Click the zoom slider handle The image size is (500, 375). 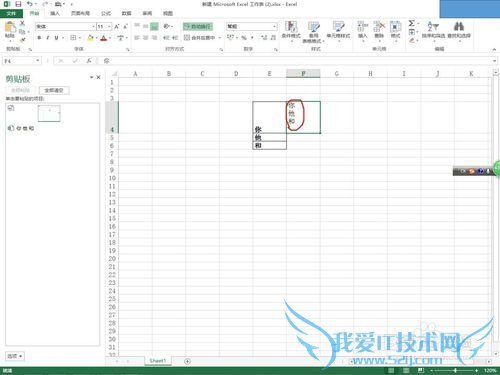pyautogui.click(x=455, y=370)
